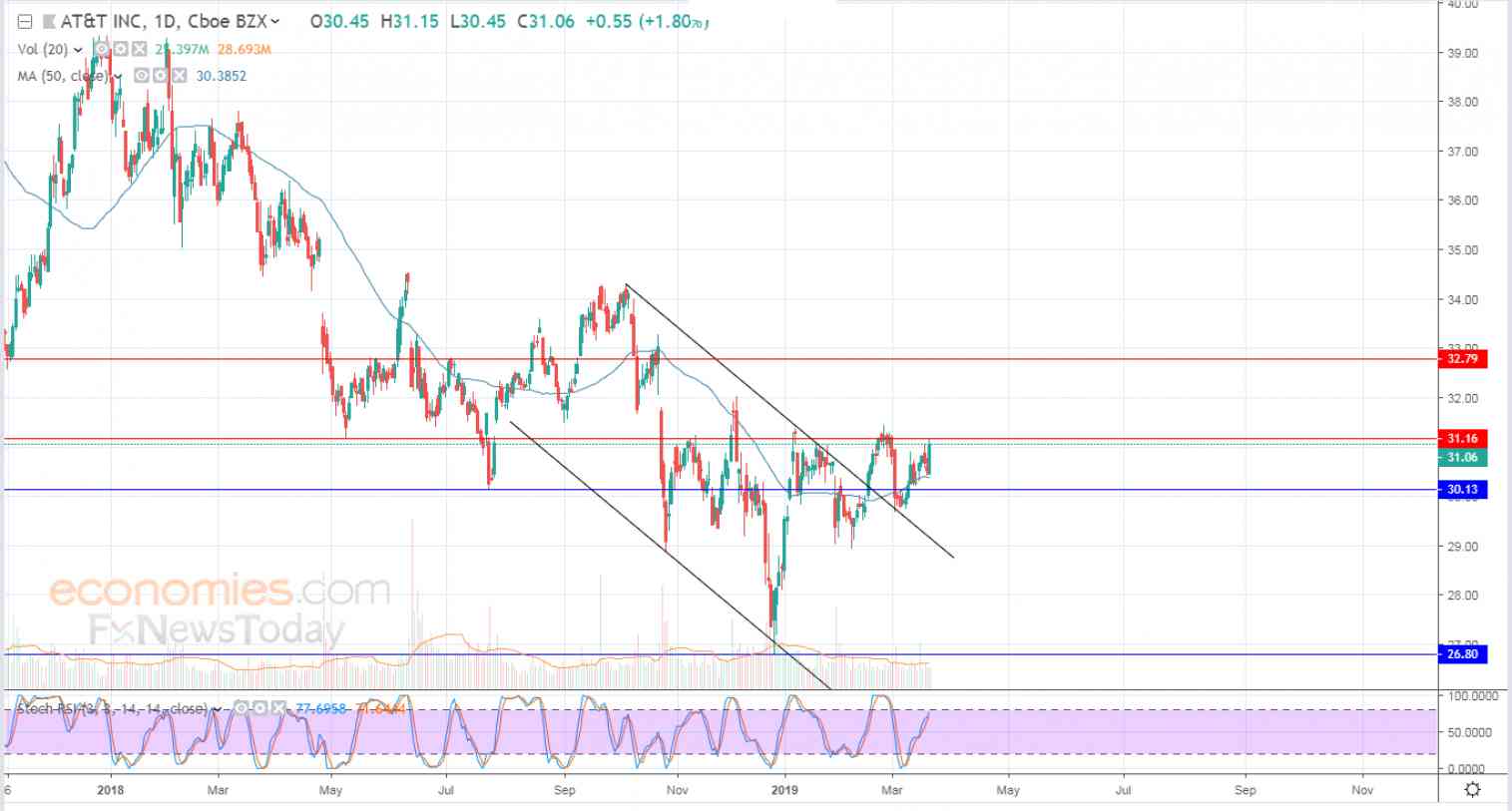Screen dimensions: 1512x811
Task: Collapse the chart legend with minus box
Action: (x=25, y=21)
